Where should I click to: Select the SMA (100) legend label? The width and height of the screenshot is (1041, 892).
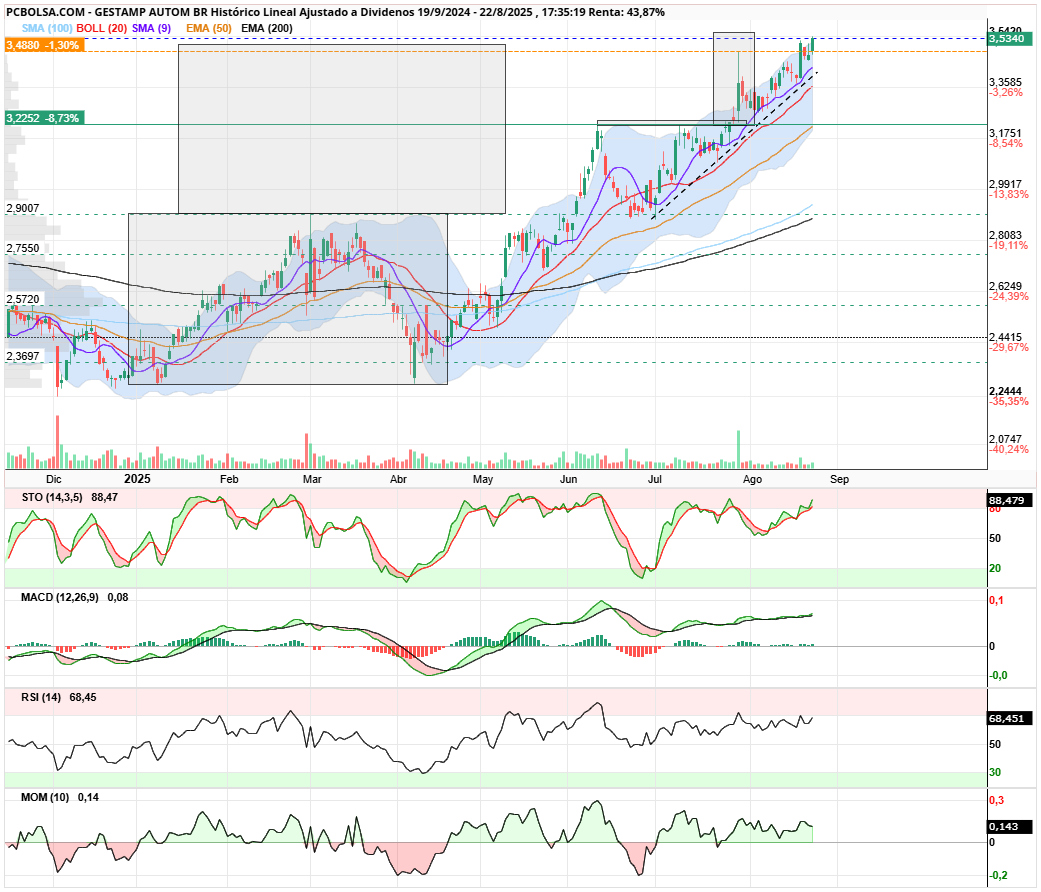click(x=46, y=28)
